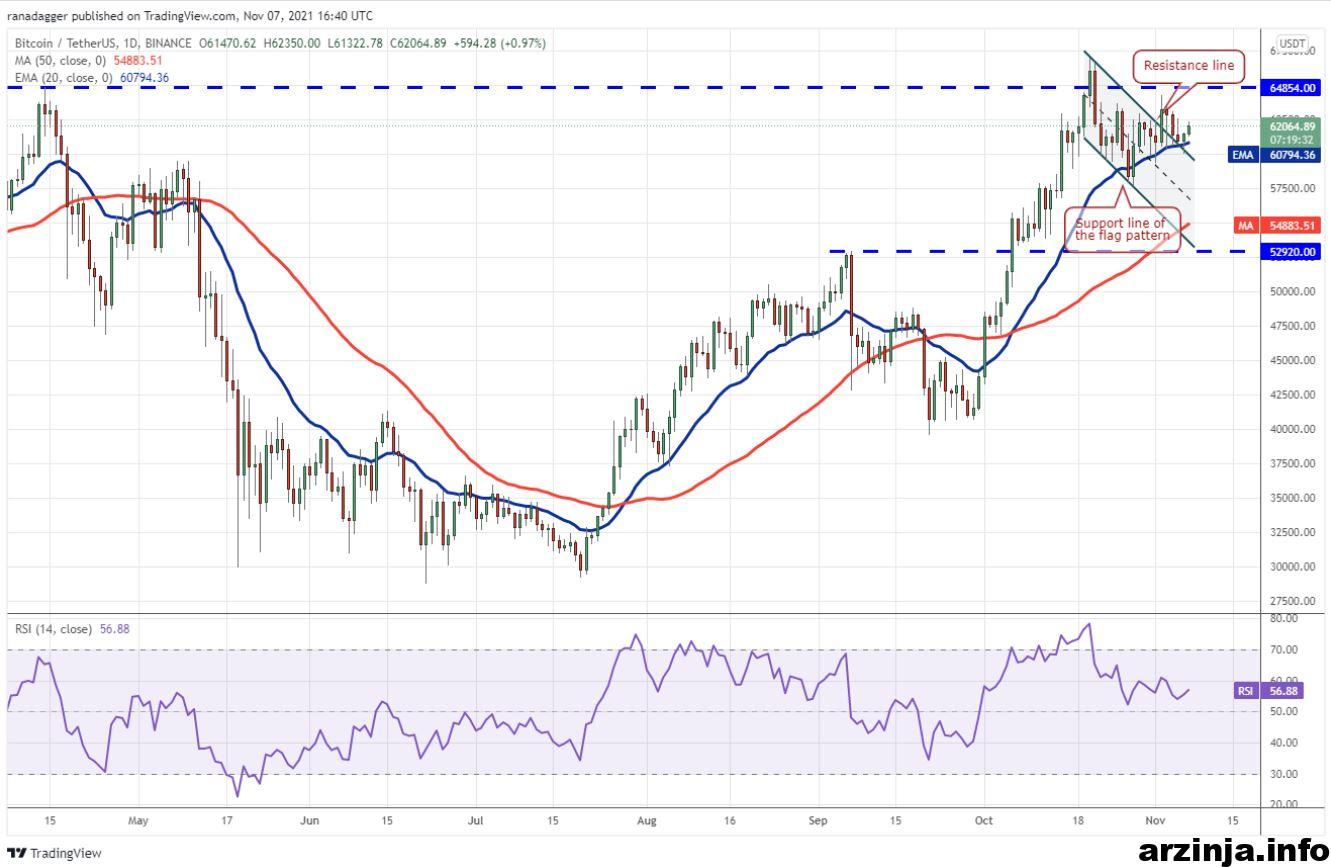Click the 45000.00 price axis label

point(1294,360)
